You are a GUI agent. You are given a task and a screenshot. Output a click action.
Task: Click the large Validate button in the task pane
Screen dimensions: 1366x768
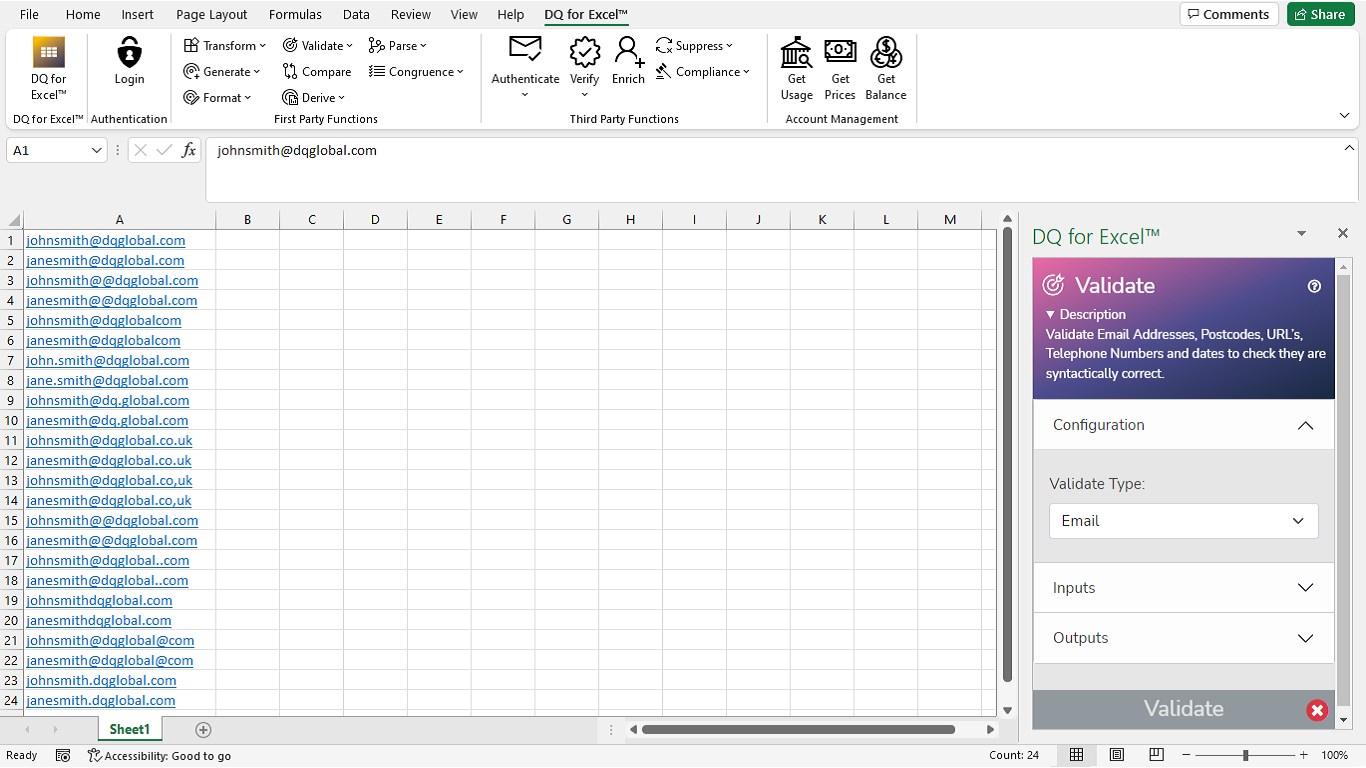1184,709
